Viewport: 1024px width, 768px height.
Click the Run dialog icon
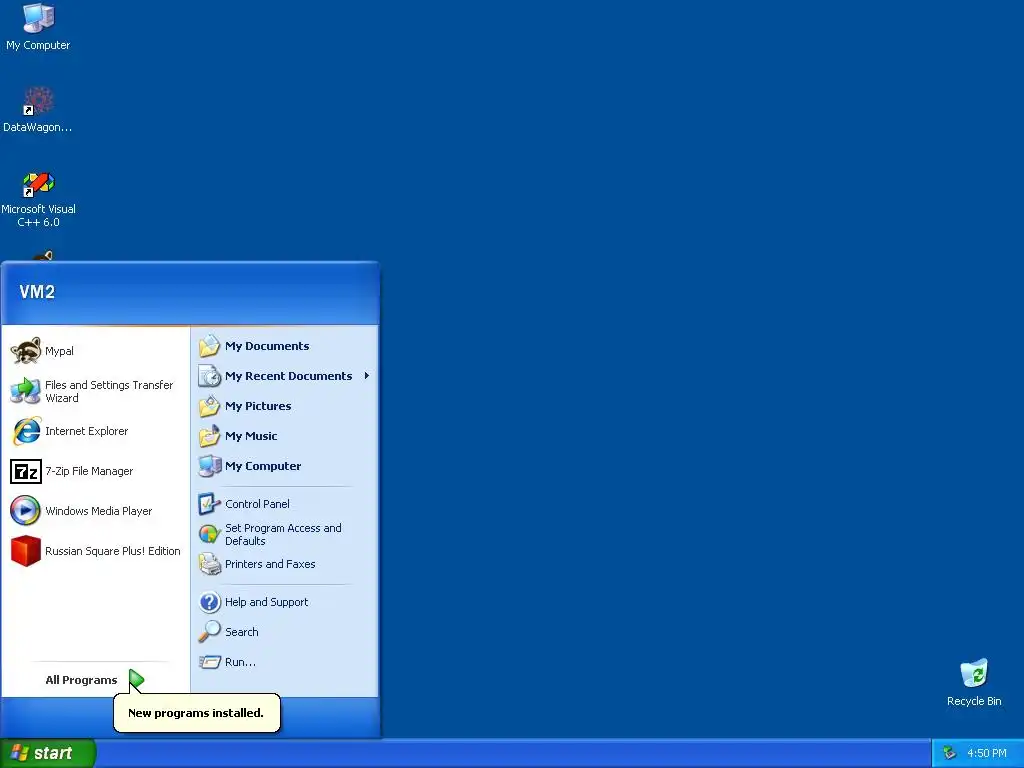(x=210, y=662)
